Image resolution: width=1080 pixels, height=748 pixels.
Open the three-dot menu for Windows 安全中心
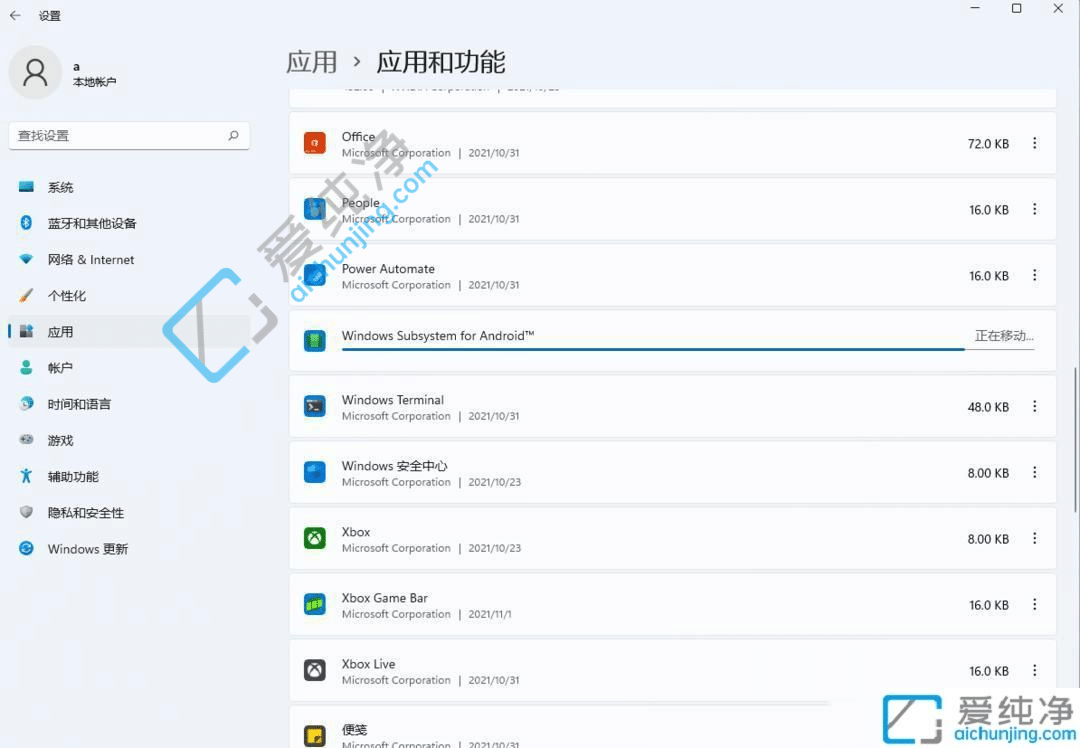point(1035,472)
